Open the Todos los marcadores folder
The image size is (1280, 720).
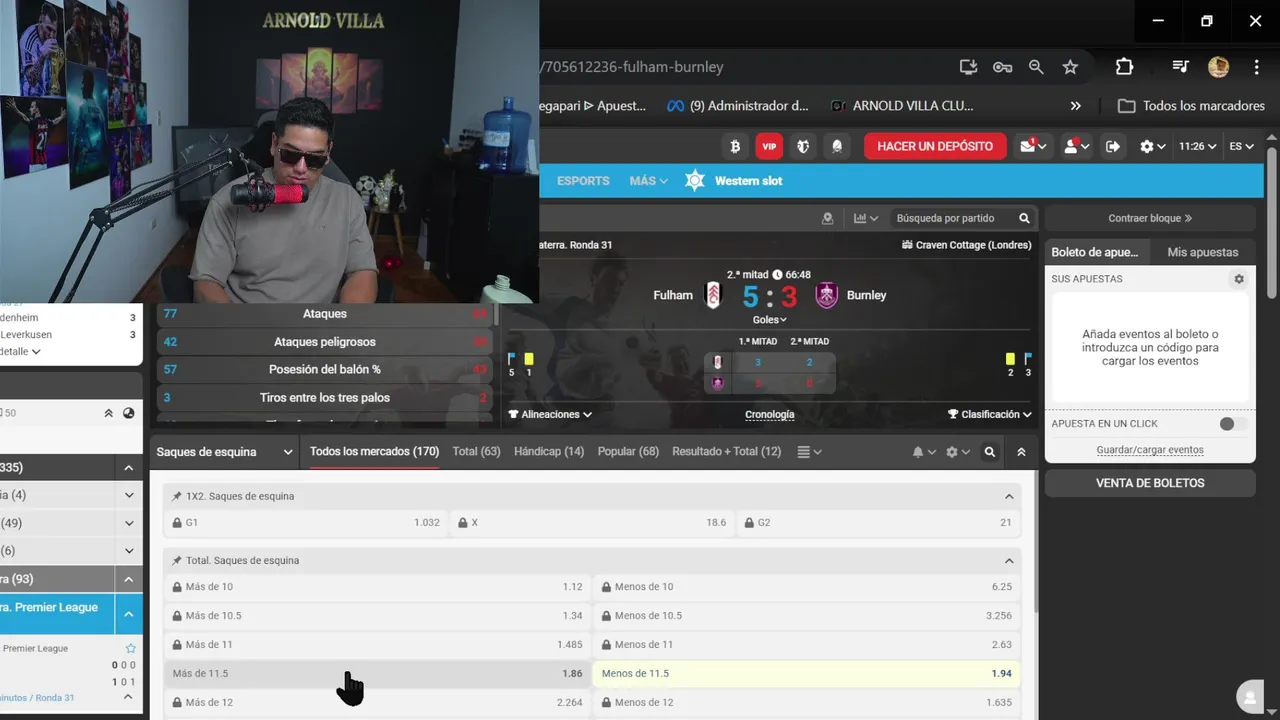click(1191, 105)
